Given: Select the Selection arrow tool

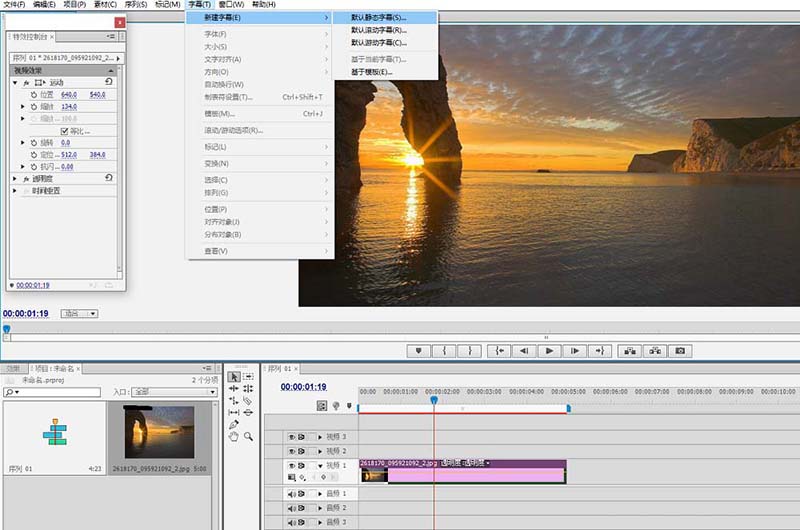Looking at the screenshot, I should coord(234,376).
